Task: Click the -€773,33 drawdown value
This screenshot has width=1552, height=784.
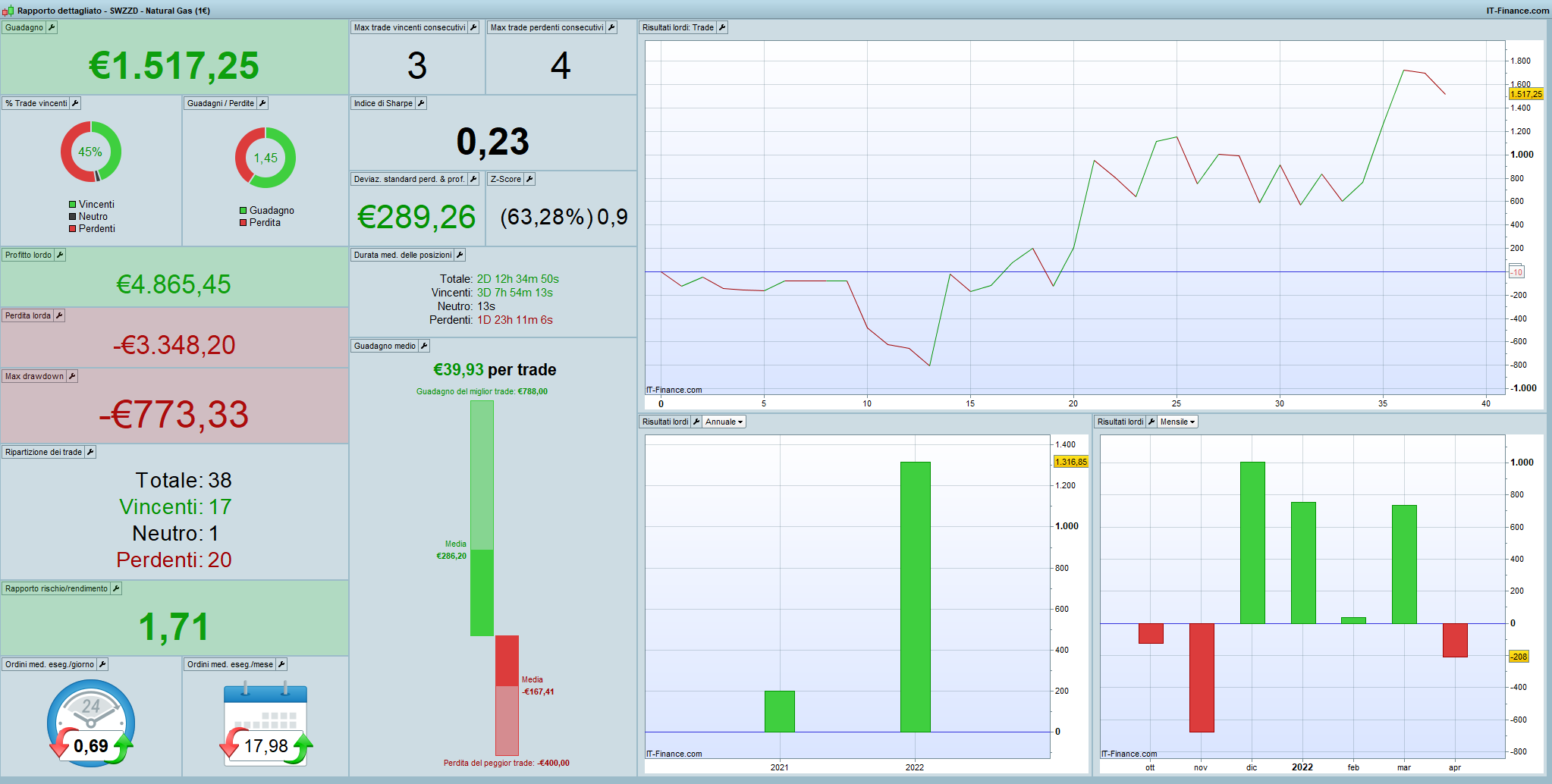Action: click(x=174, y=415)
